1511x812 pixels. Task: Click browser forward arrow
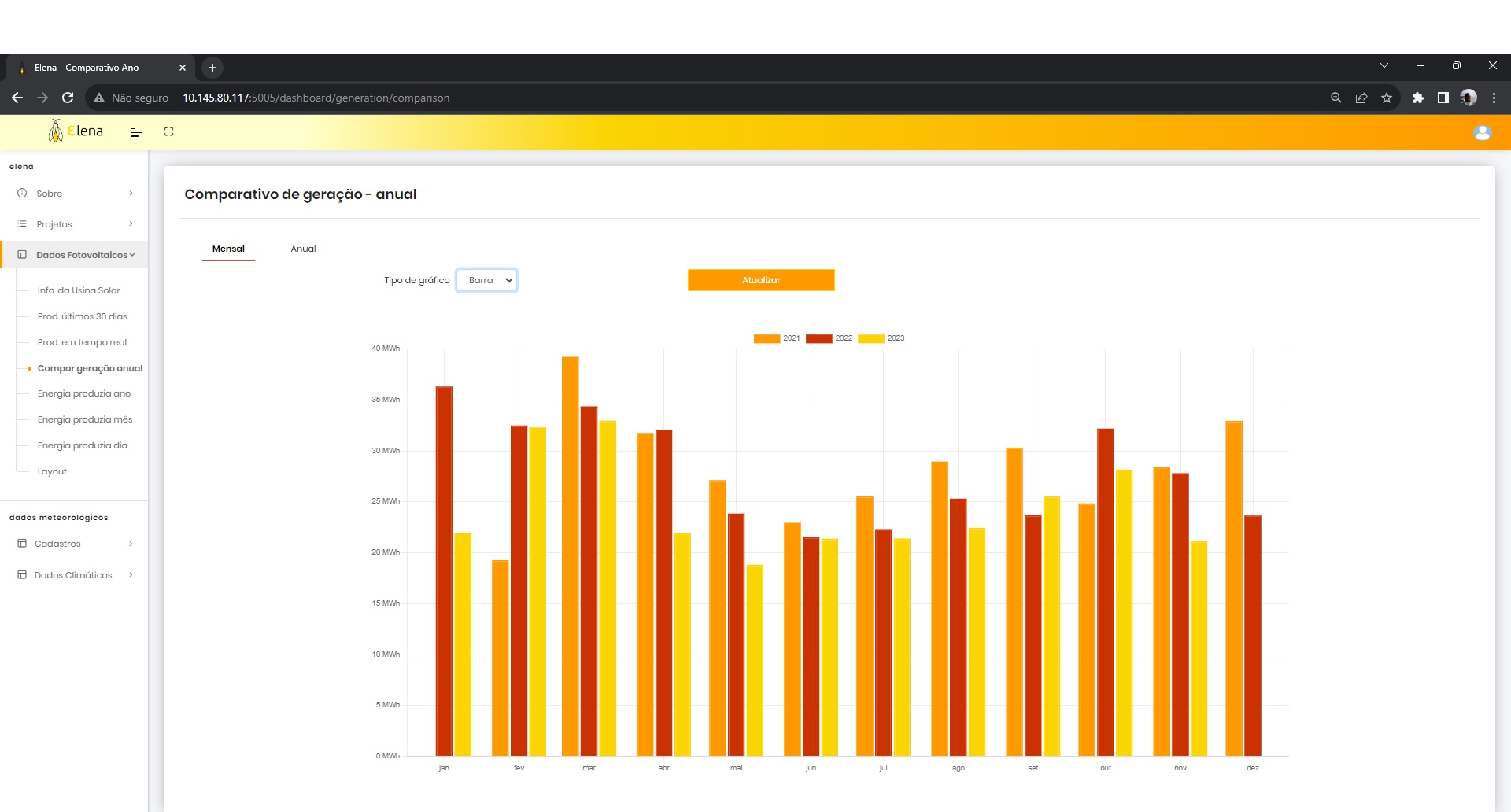point(42,98)
